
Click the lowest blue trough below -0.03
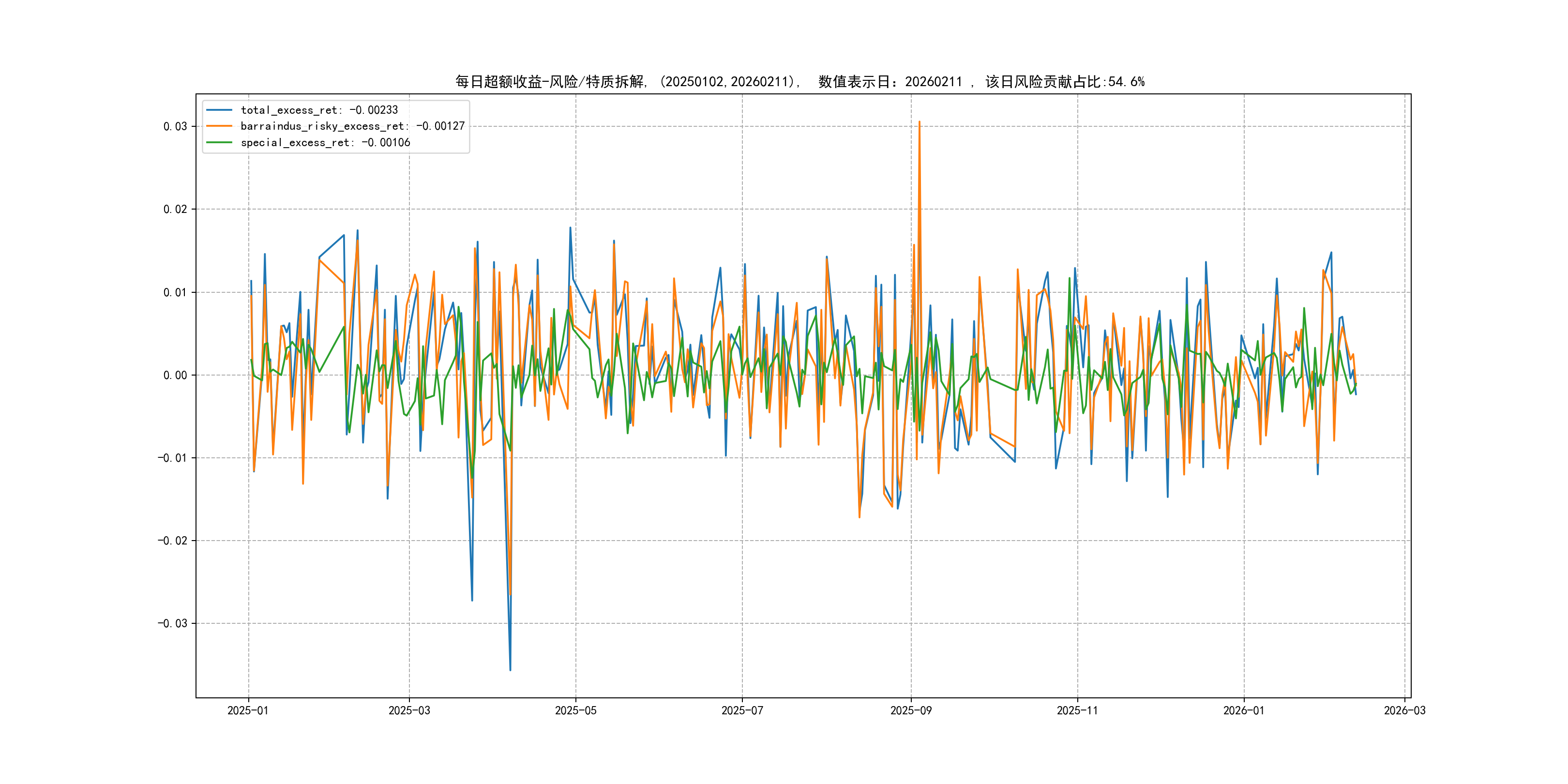pyautogui.click(x=510, y=668)
